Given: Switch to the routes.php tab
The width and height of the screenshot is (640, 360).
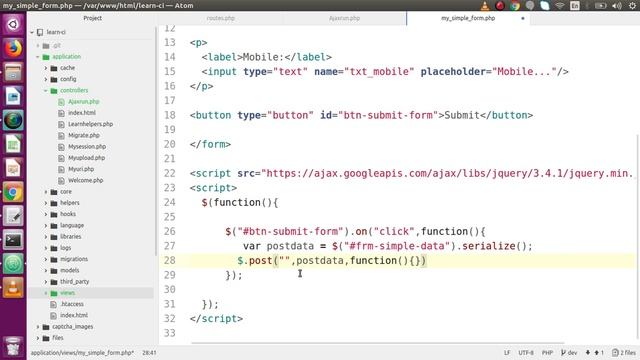Looking at the screenshot, I should tap(220, 18).
